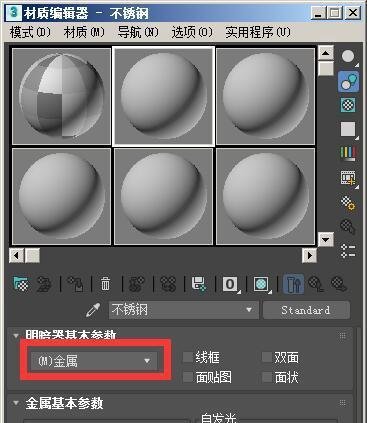Select the highlighted top-middle sample slot

(163, 96)
